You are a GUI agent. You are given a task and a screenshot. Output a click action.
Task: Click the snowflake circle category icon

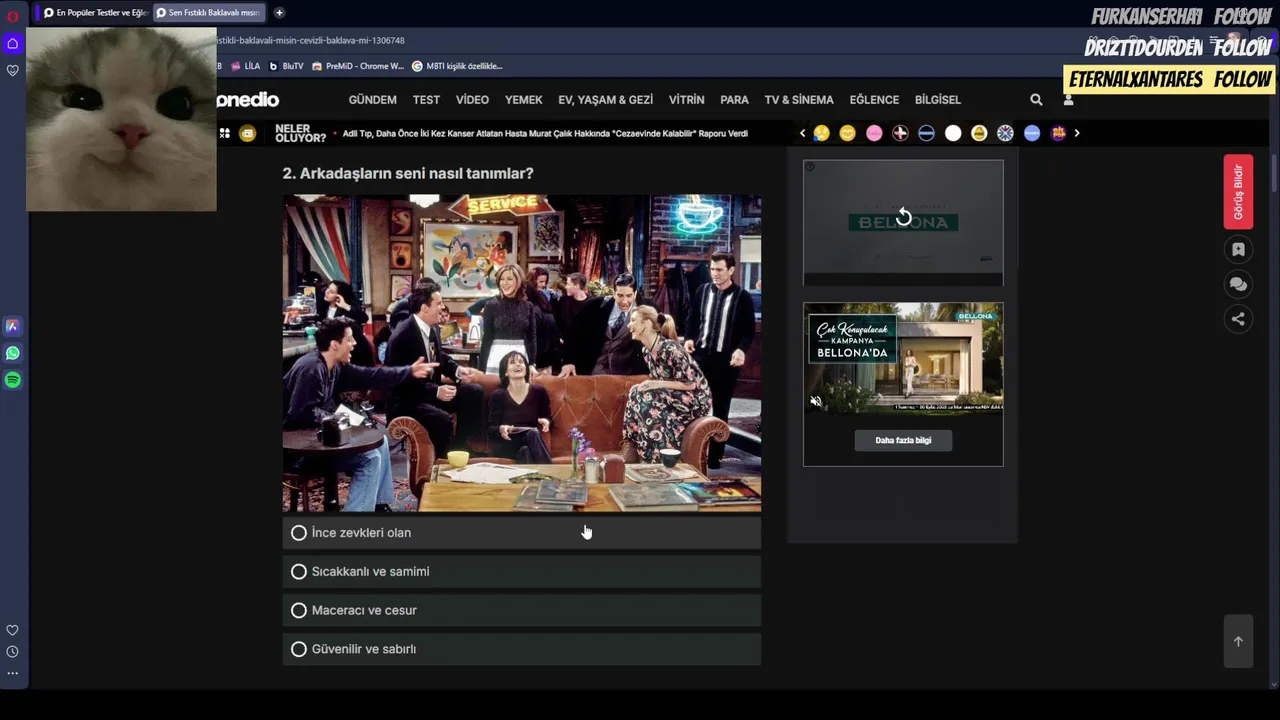(1005, 133)
